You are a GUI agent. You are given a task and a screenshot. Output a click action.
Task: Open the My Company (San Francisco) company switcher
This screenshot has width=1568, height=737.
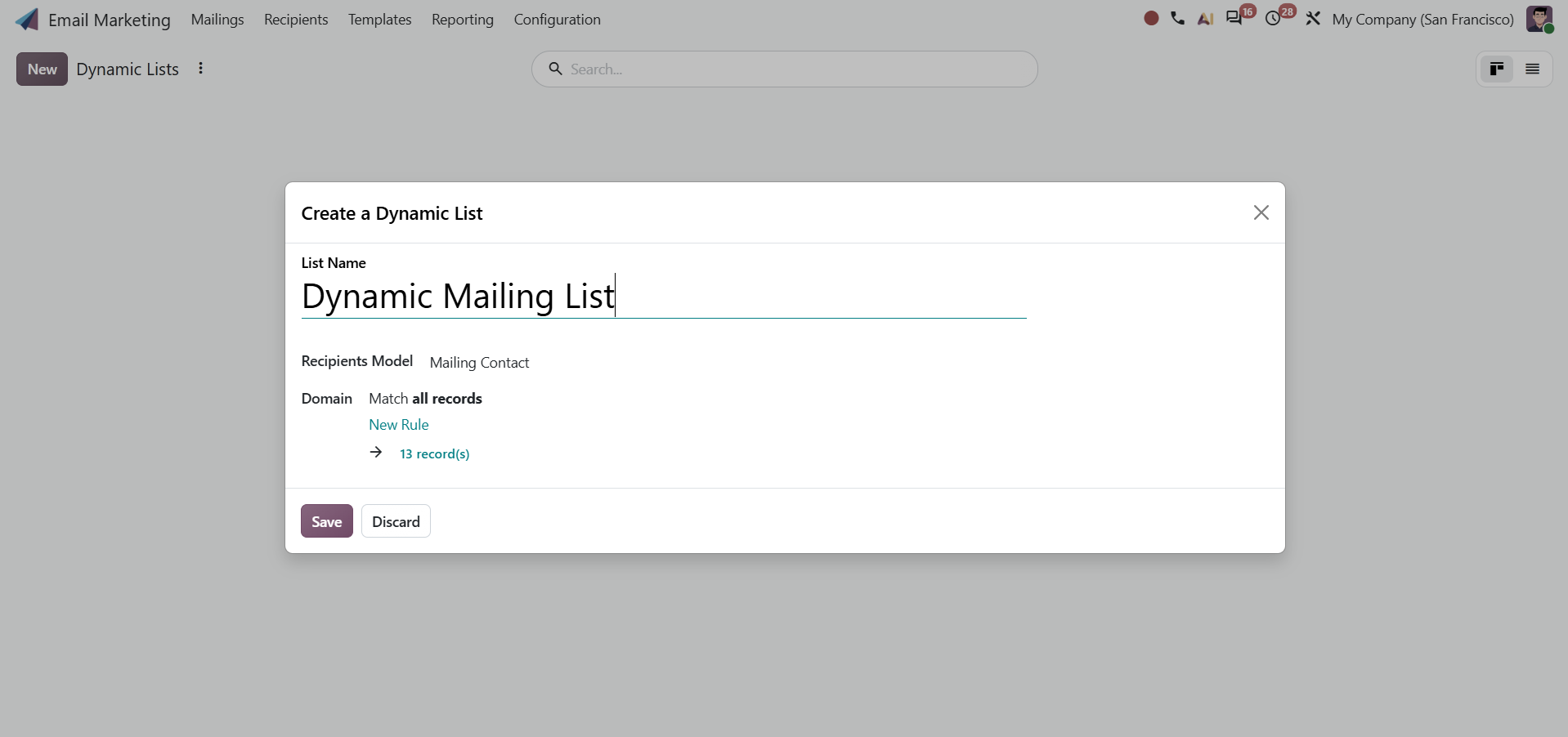click(x=1423, y=20)
